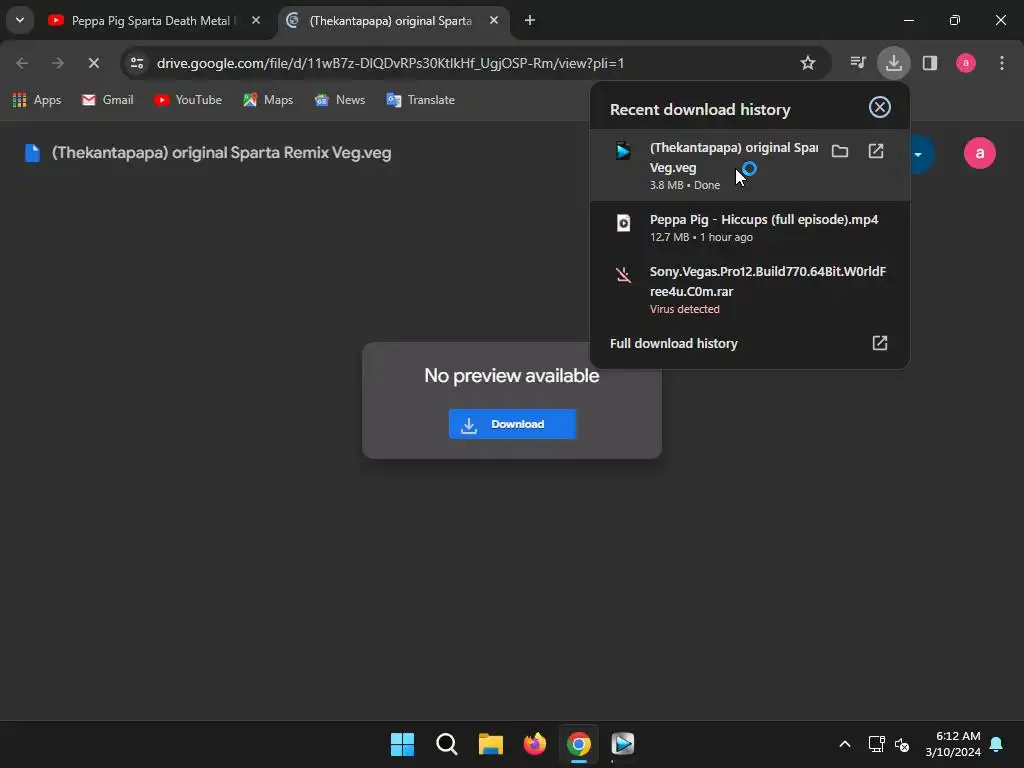
Task: Launch Firefox from the taskbar
Action: click(535, 744)
